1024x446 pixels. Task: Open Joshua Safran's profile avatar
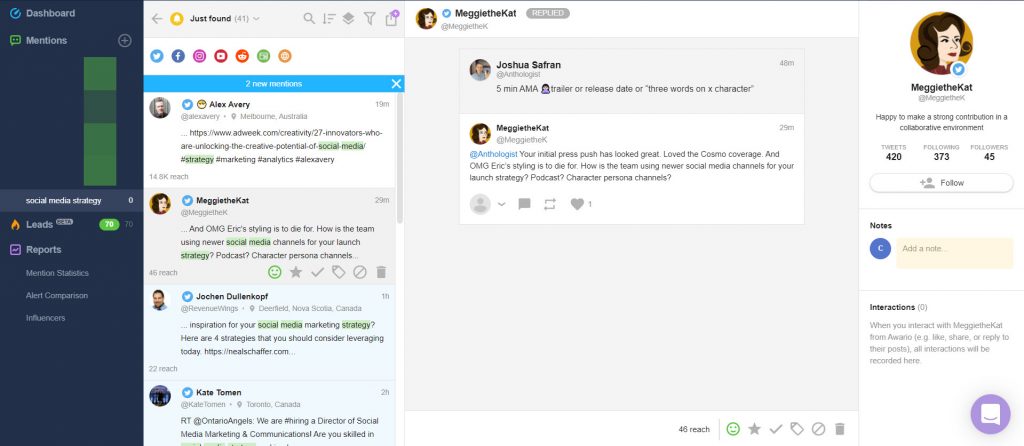click(x=480, y=70)
